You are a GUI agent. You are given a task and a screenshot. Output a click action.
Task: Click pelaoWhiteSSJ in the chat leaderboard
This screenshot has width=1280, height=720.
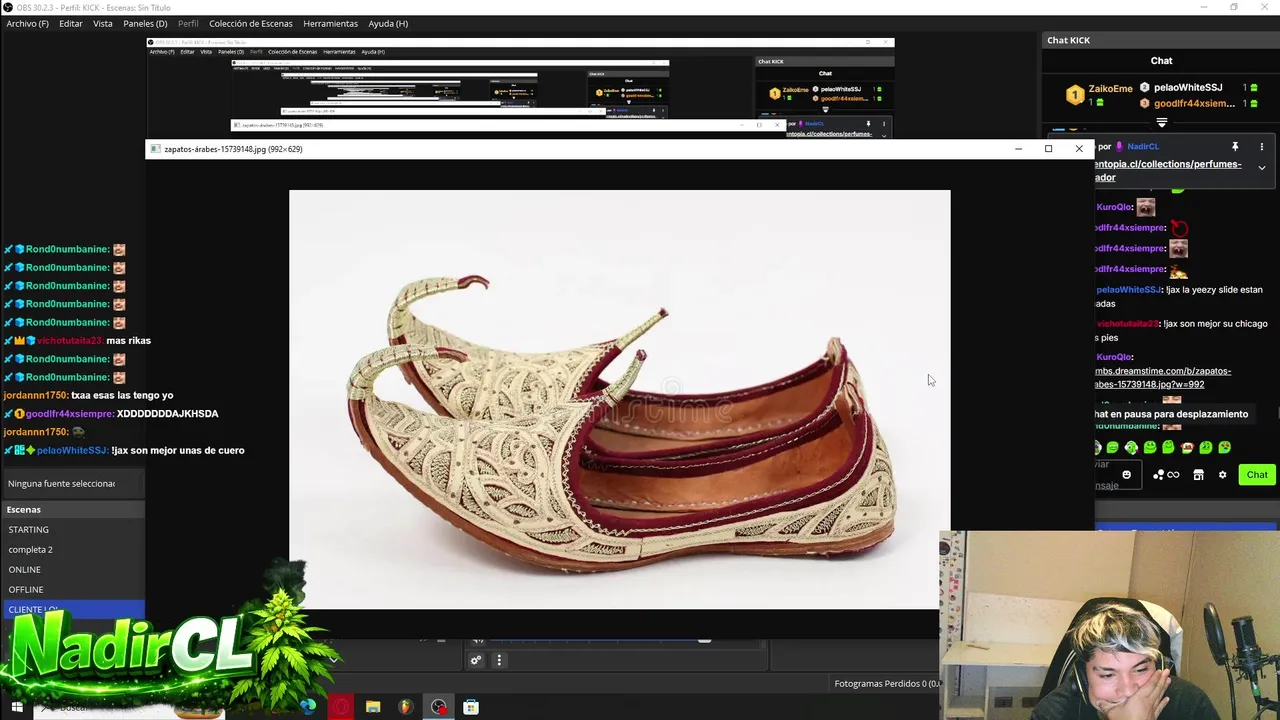click(1188, 88)
